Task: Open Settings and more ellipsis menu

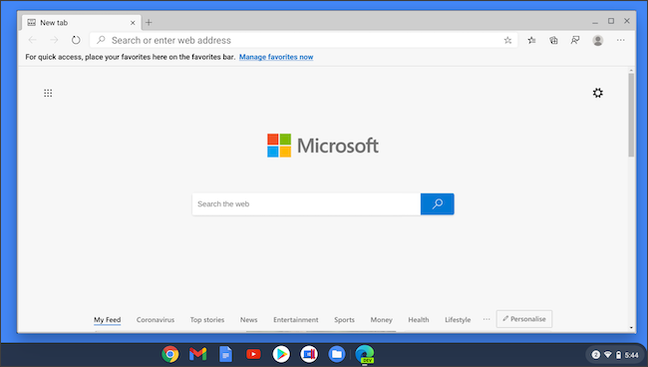Action: (620, 40)
